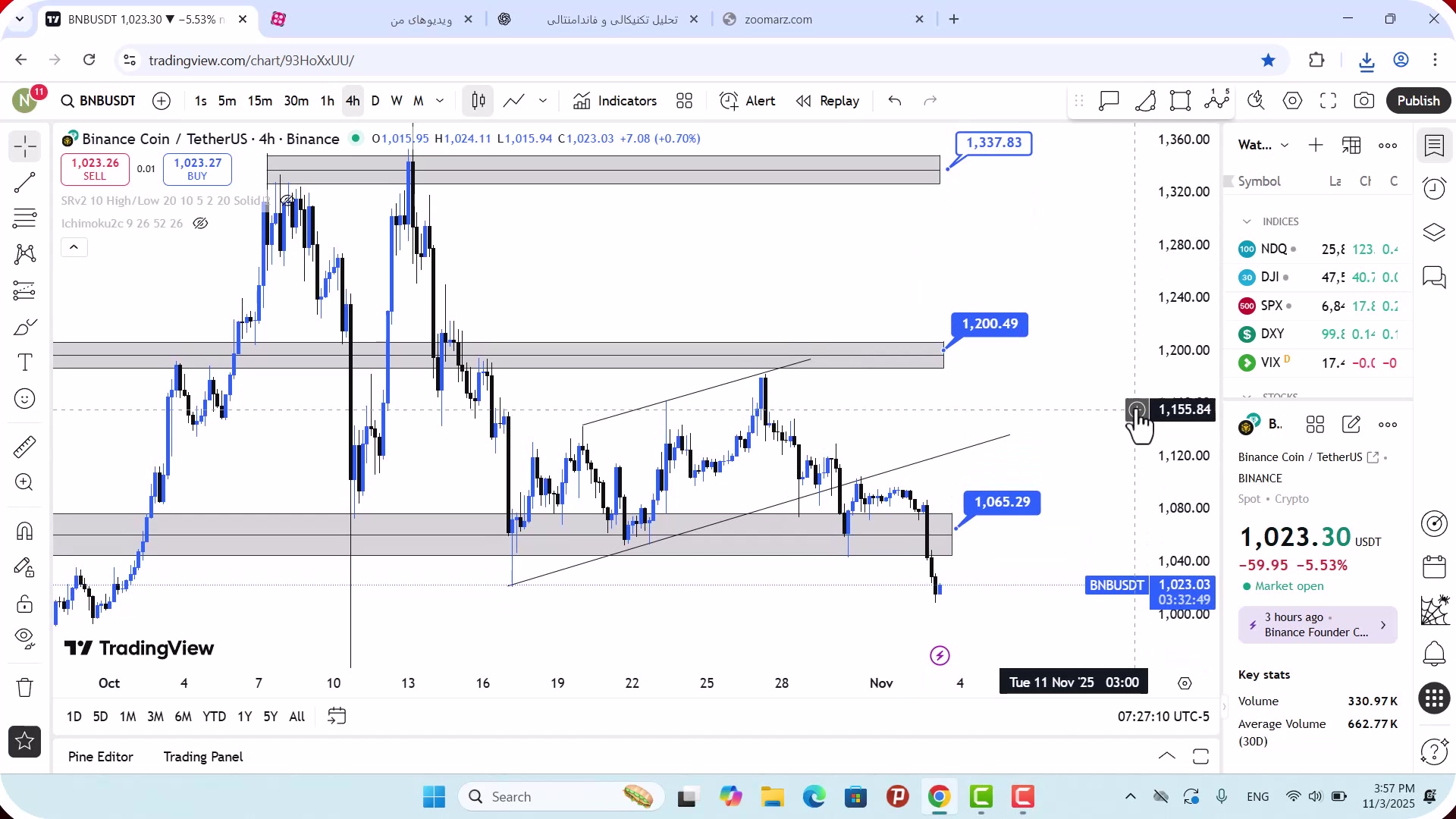Set range to 1M
This screenshot has width=1456, height=819.
pyautogui.click(x=127, y=717)
